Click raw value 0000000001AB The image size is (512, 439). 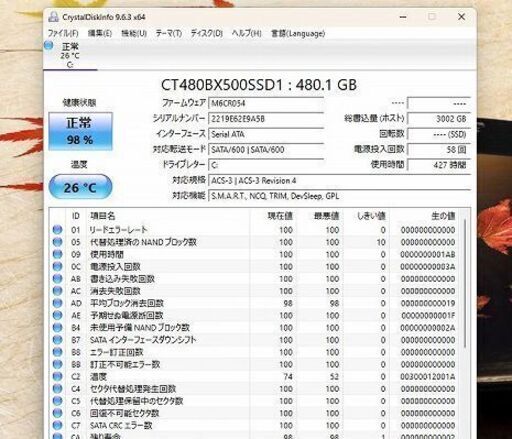pos(428,254)
